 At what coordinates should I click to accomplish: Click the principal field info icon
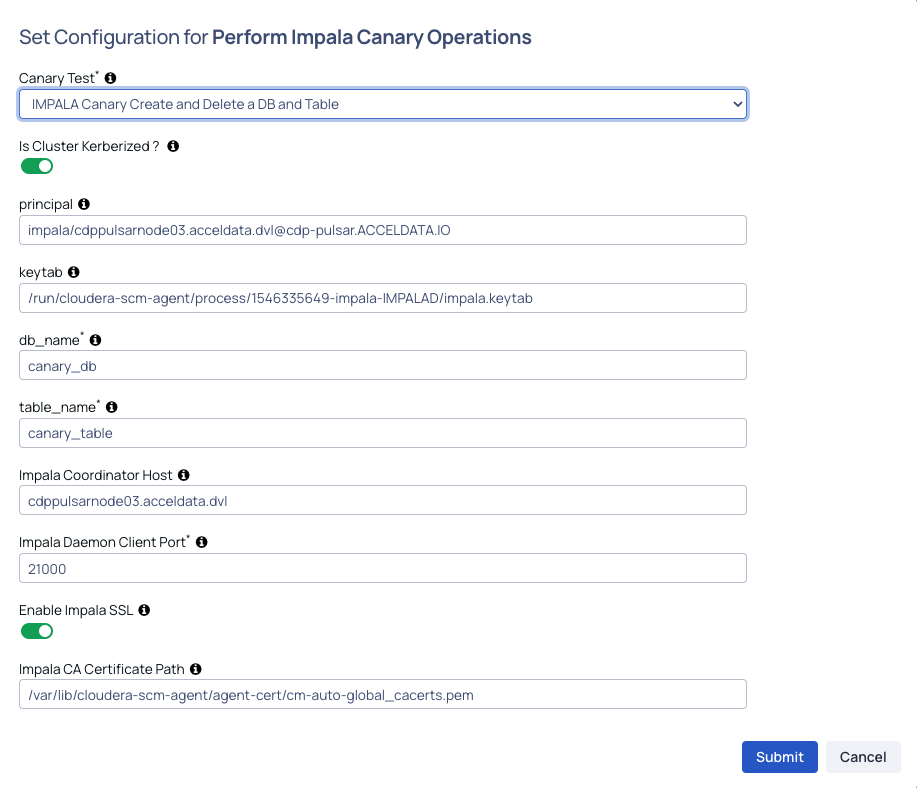coord(84,204)
